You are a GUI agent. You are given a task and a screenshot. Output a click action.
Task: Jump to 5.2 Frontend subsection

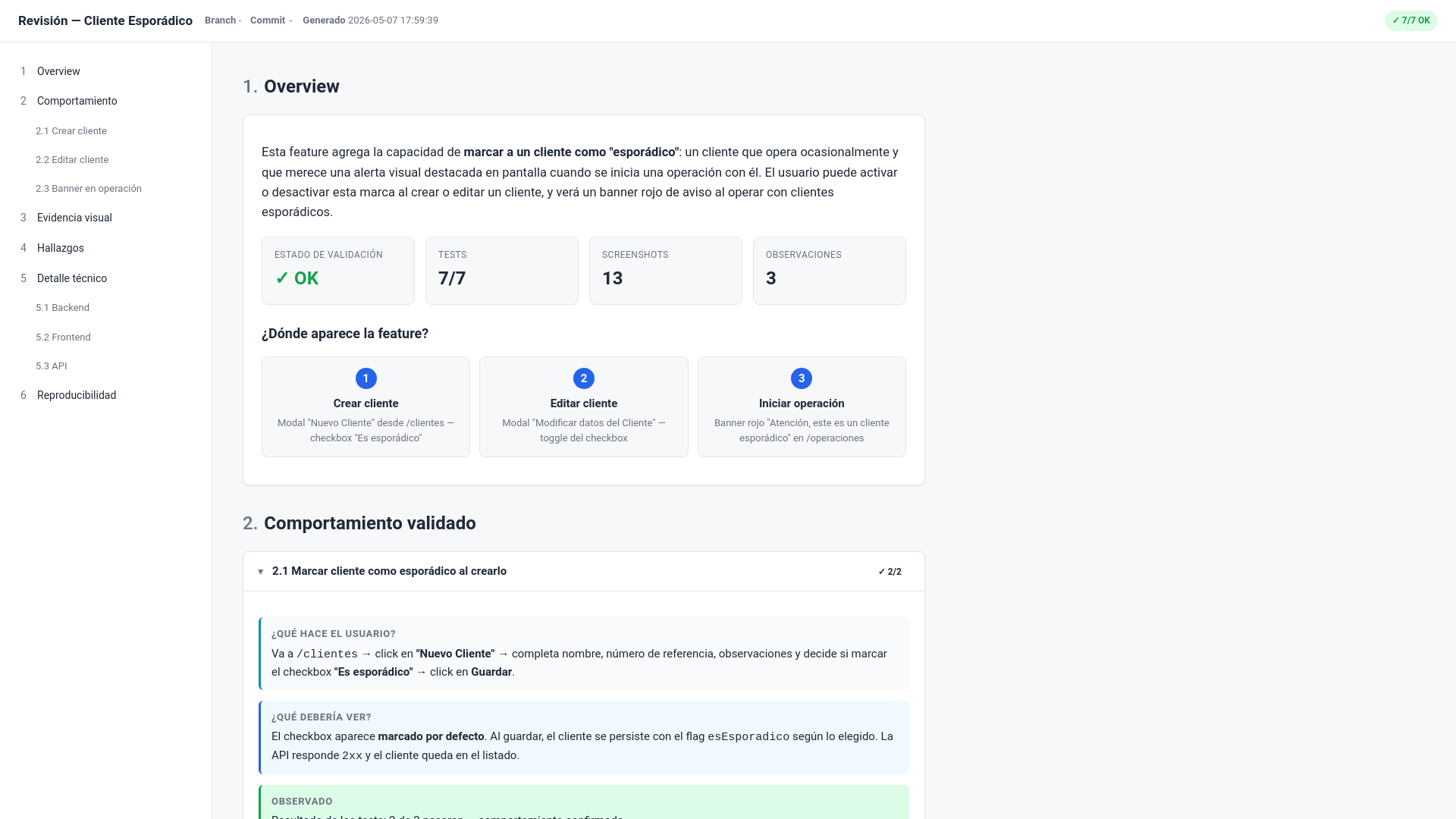[x=63, y=337]
